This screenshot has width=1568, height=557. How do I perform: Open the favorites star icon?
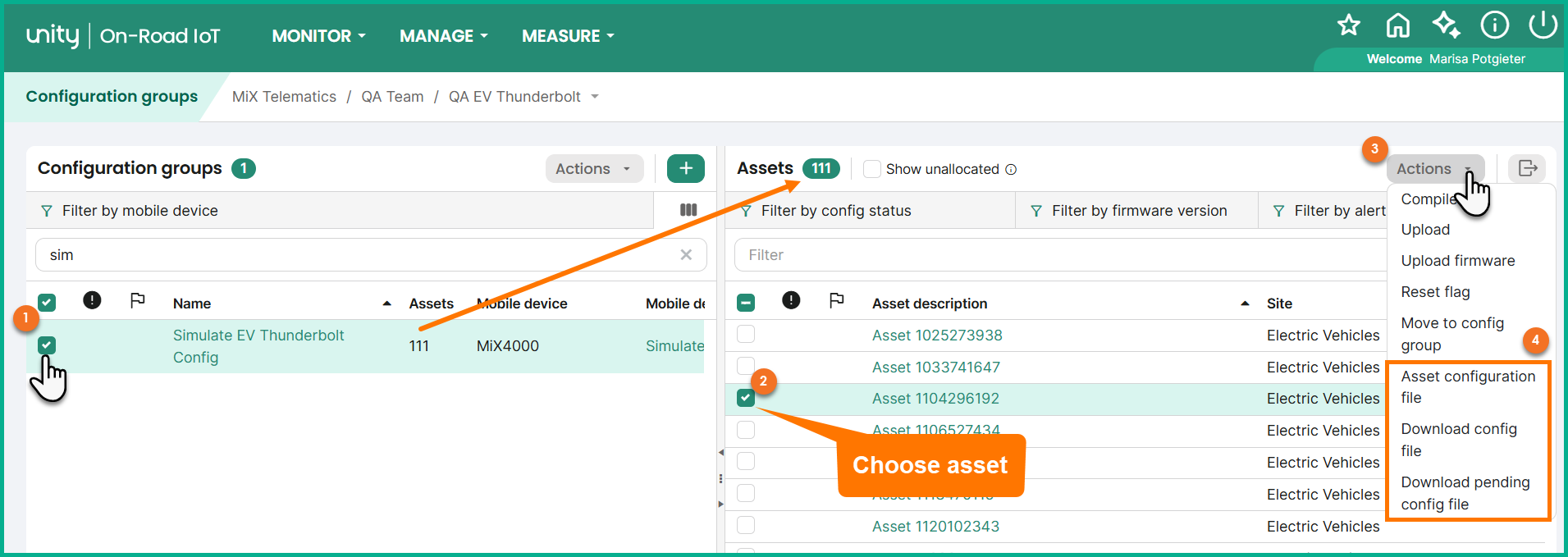click(x=1348, y=25)
